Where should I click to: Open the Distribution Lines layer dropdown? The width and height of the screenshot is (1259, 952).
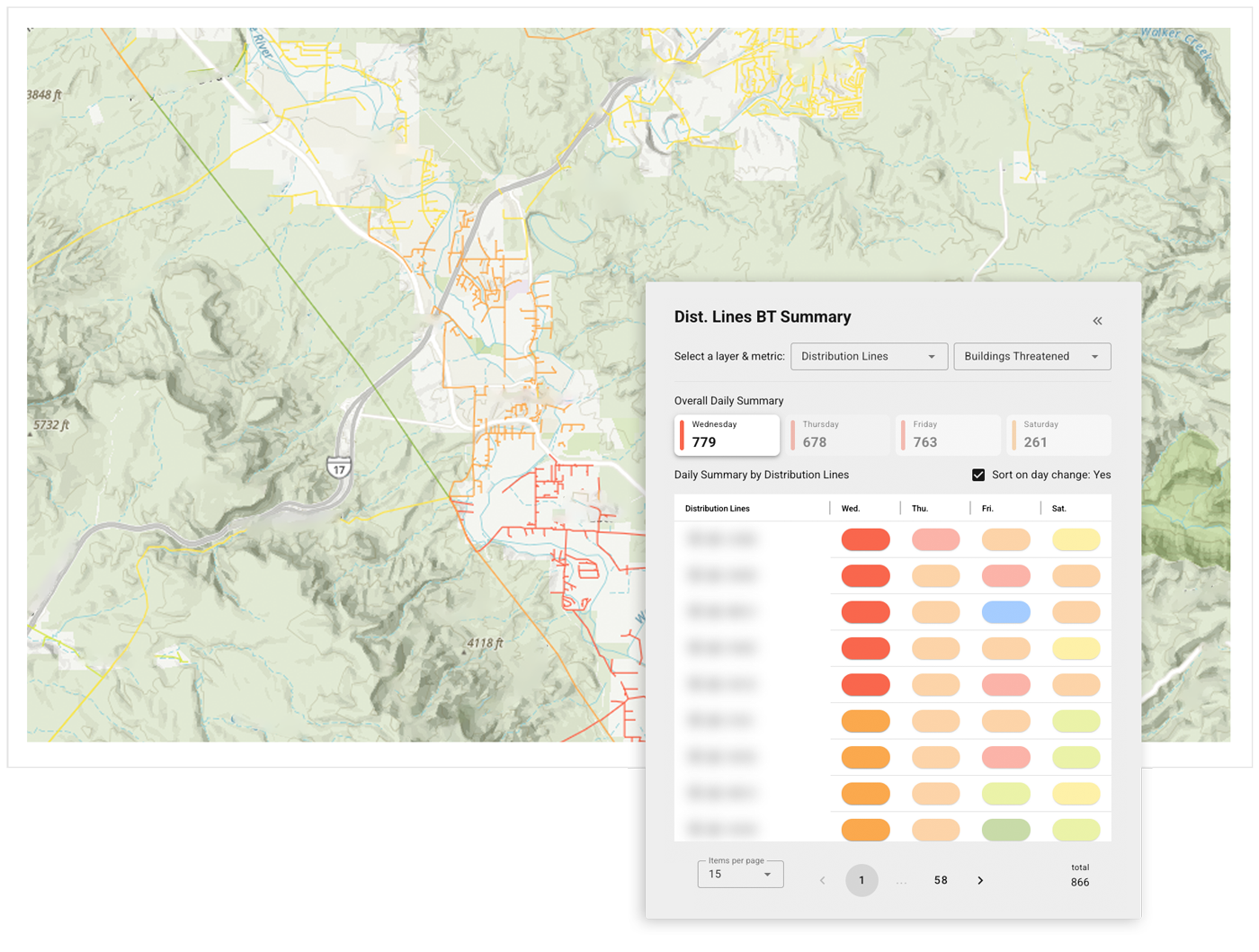868,357
